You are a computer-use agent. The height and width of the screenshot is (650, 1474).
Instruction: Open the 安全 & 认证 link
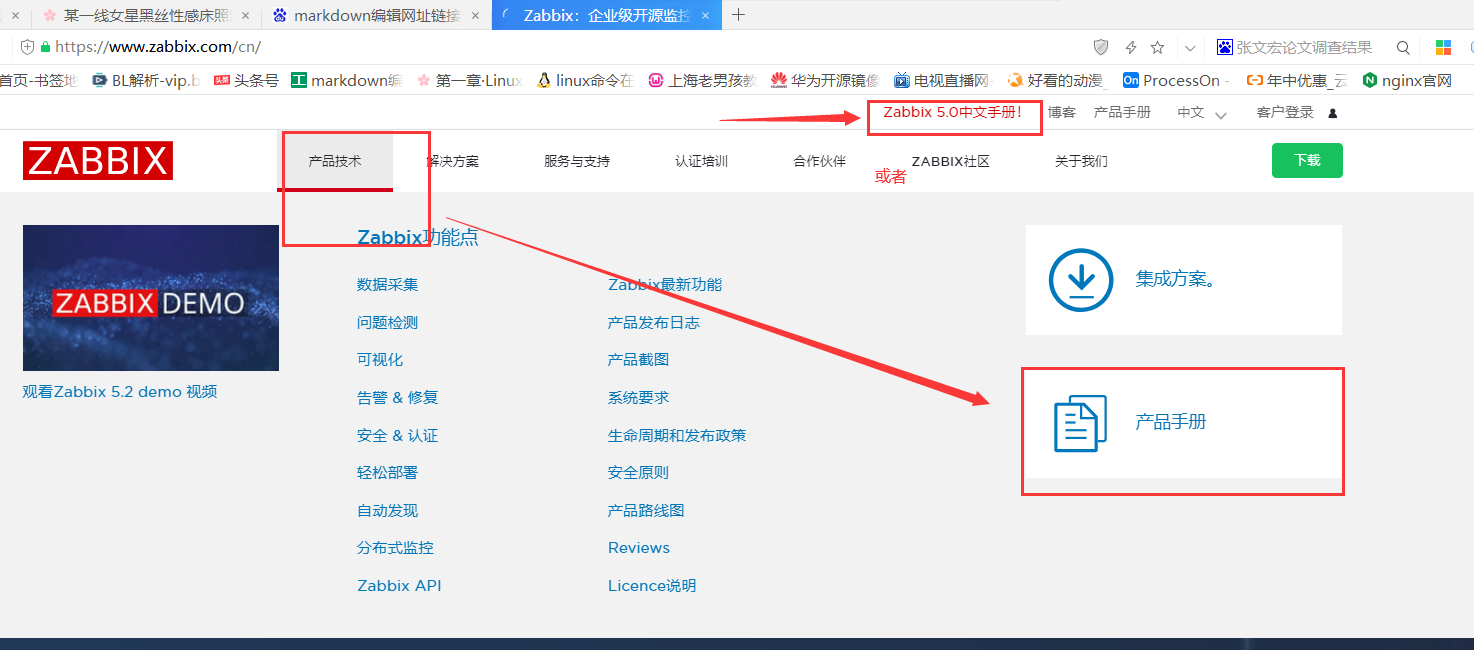point(398,435)
